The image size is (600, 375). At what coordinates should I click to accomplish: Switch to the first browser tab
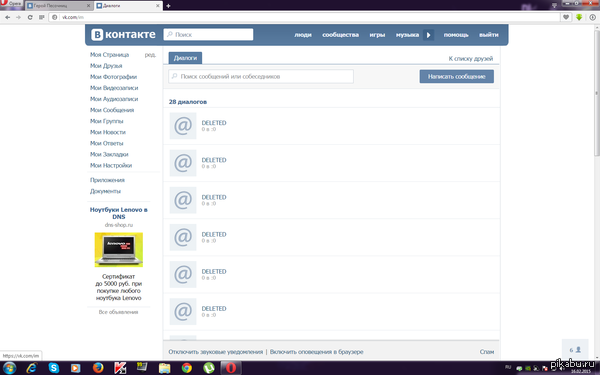[59, 6]
